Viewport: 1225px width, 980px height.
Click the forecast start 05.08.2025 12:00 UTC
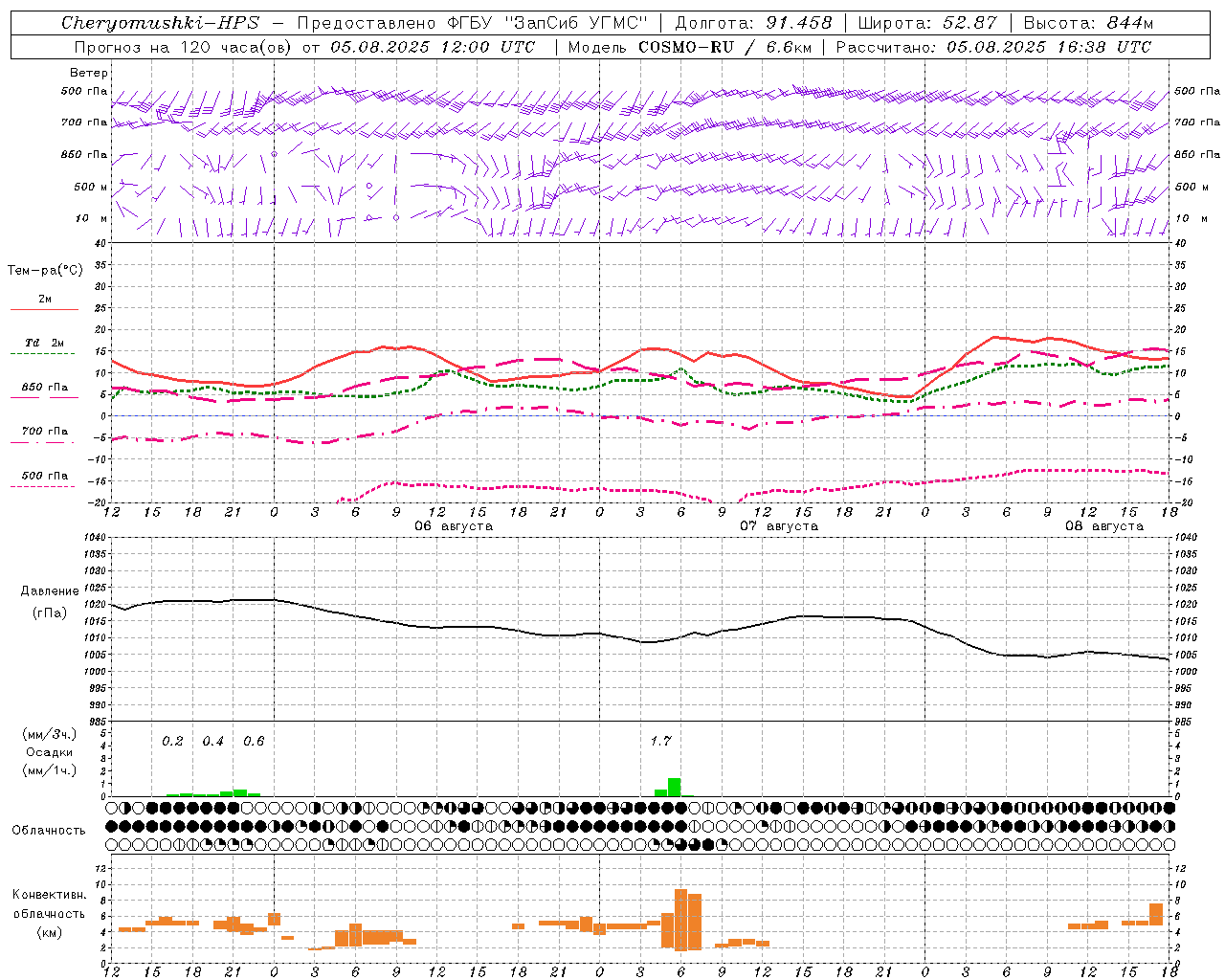pos(433,47)
